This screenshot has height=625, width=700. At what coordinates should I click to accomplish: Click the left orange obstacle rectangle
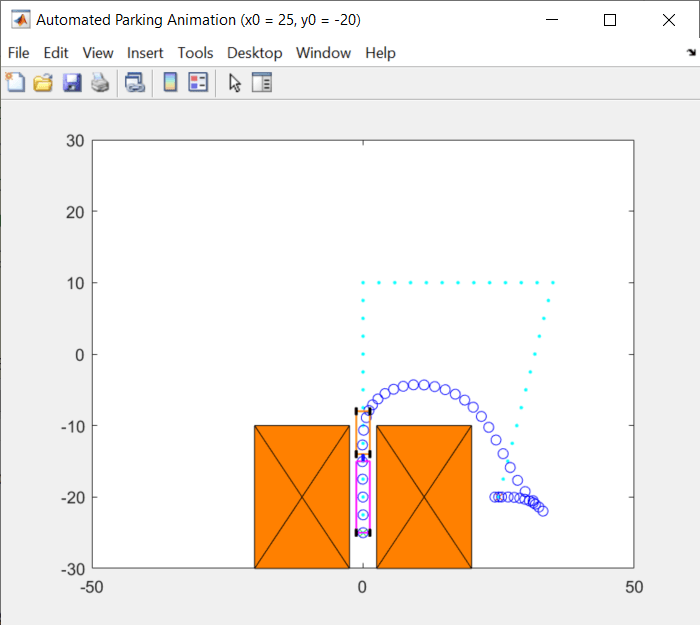tap(302, 496)
